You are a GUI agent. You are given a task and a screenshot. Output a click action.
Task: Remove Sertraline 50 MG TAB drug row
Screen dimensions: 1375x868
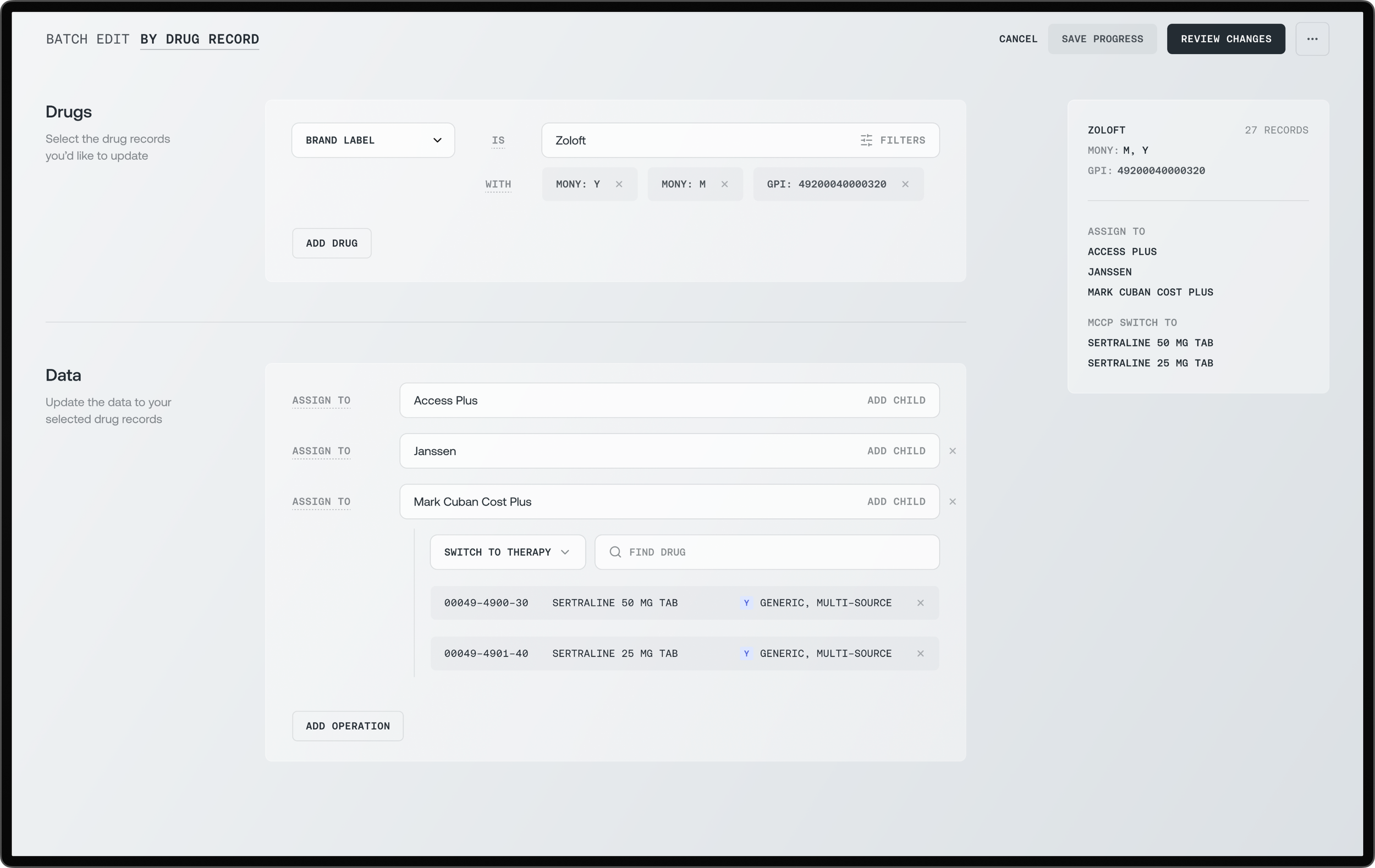920,602
